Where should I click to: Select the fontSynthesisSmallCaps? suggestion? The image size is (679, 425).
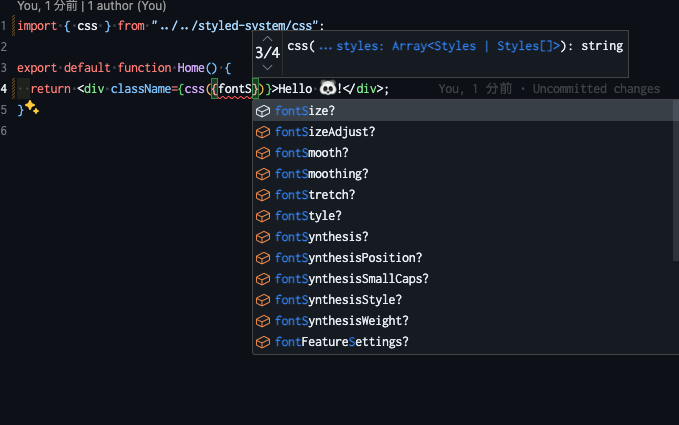click(463, 279)
